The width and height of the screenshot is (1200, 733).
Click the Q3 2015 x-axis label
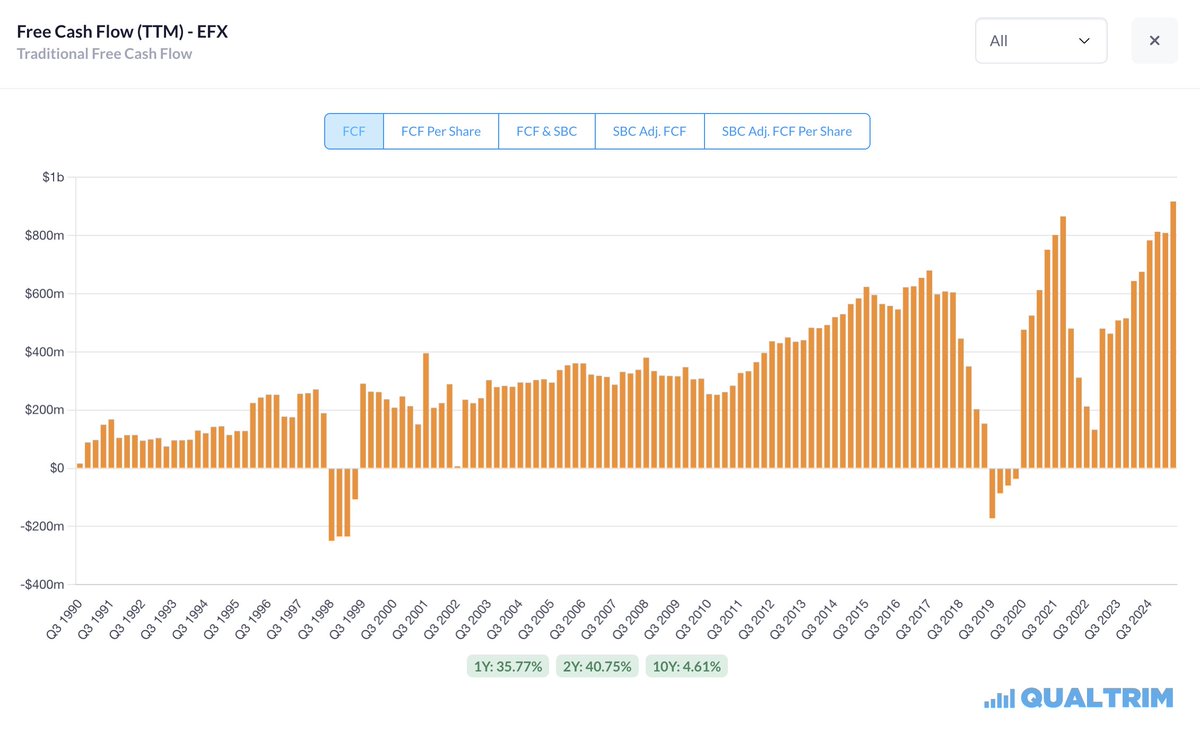point(849,618)
